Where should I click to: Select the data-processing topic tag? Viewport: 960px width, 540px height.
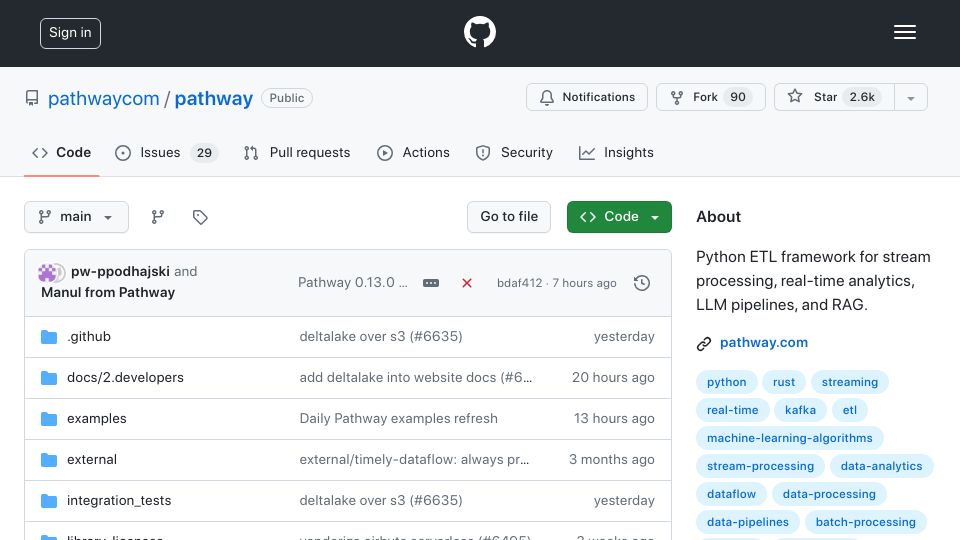click(x=829, y=495)
